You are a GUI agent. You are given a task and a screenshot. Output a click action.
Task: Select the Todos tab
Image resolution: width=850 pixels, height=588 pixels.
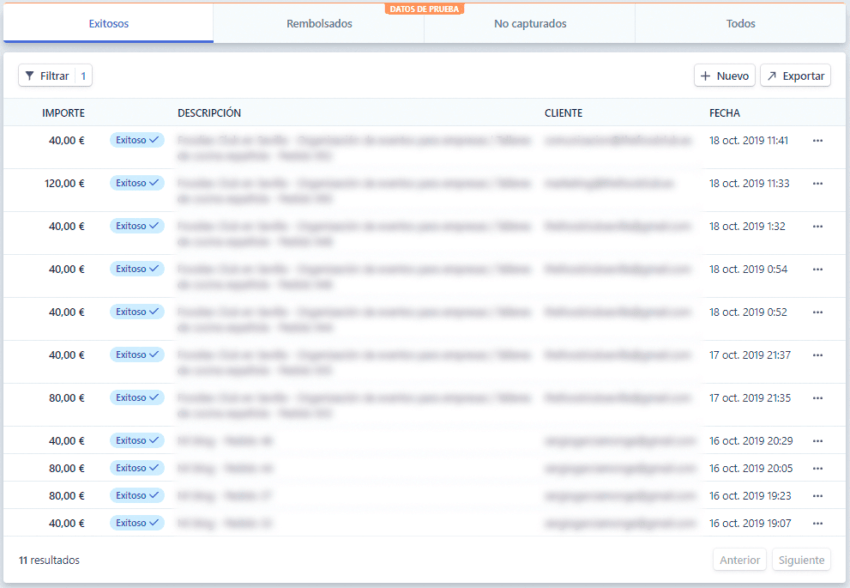(740, 24)
